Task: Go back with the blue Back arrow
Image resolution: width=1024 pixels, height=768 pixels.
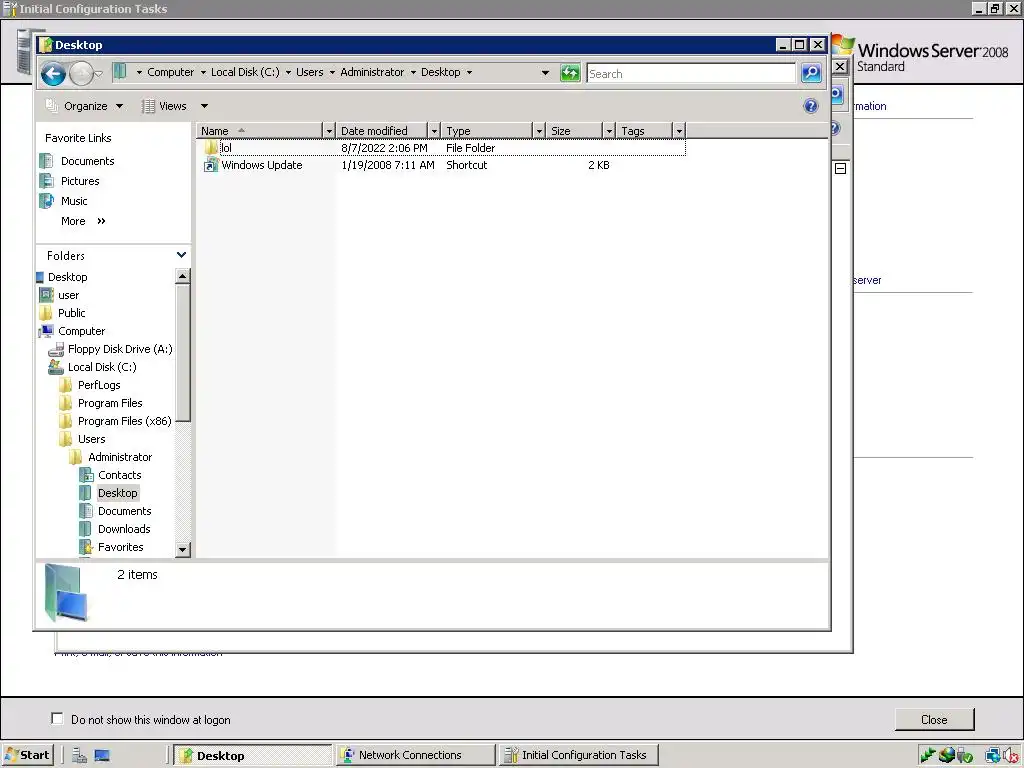Action: click(53, 73)
